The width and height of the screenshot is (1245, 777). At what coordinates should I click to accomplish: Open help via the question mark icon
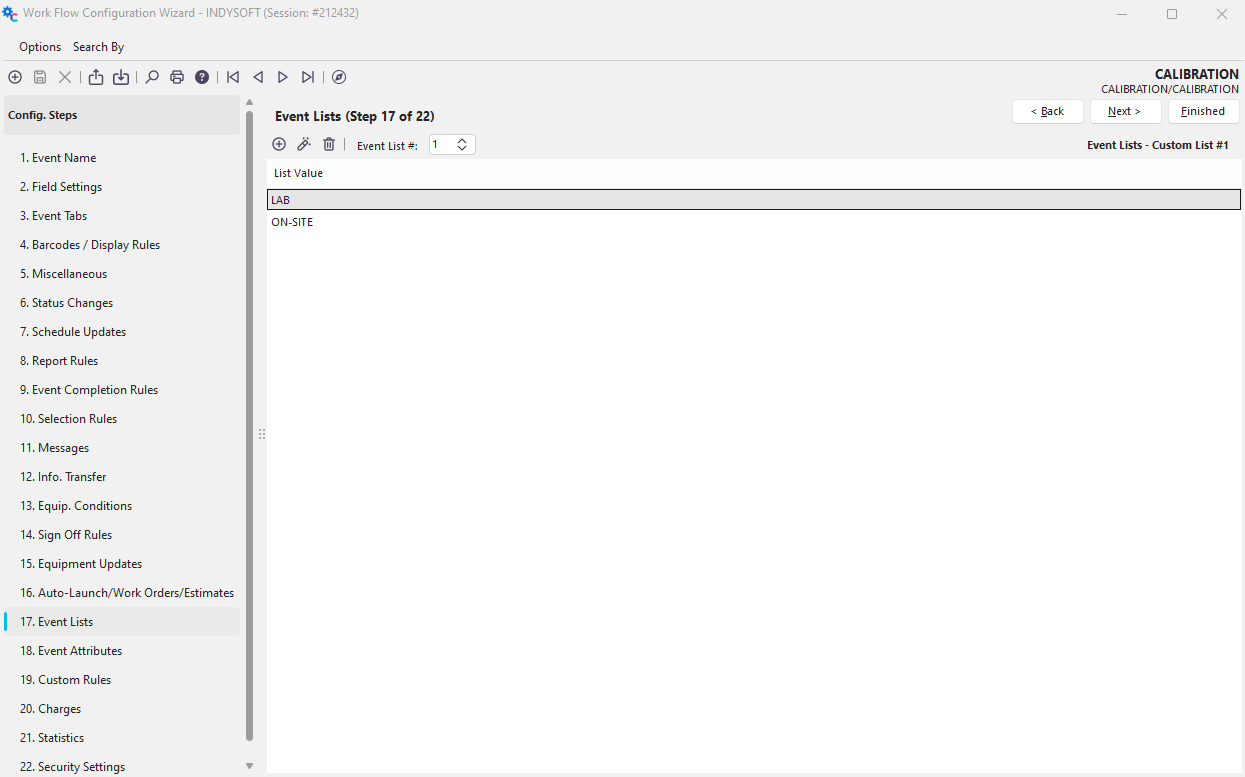click(202, 77)
